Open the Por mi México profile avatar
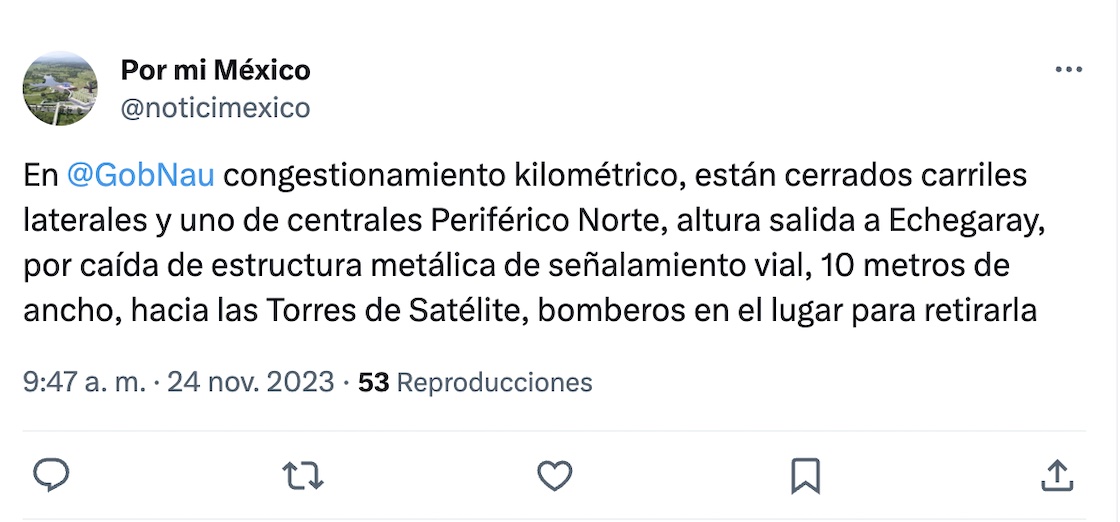 click(x=60, y=88)
